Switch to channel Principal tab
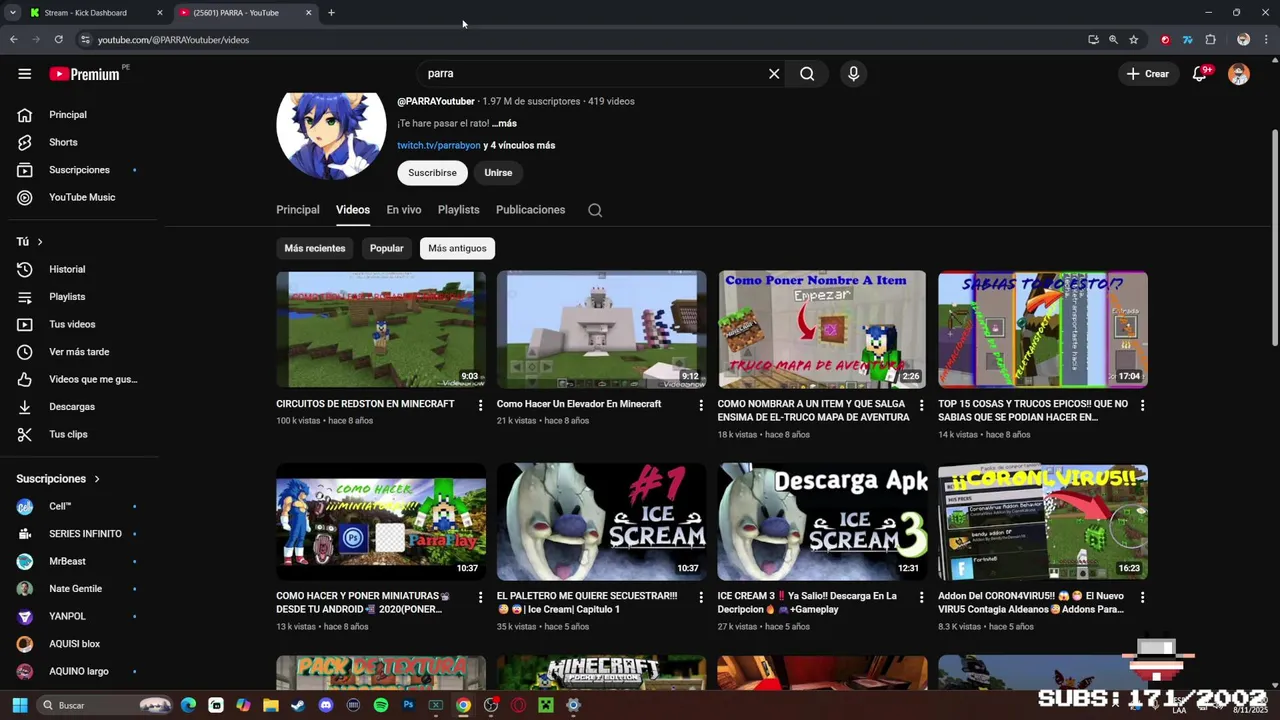The image size is (1280, 720). (x=298, y=210)
